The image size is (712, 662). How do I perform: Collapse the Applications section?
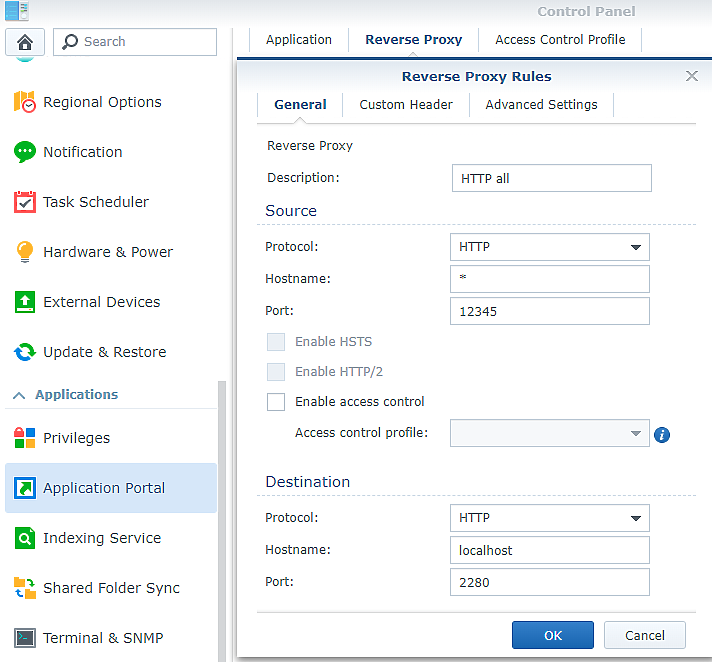point(19,395)
